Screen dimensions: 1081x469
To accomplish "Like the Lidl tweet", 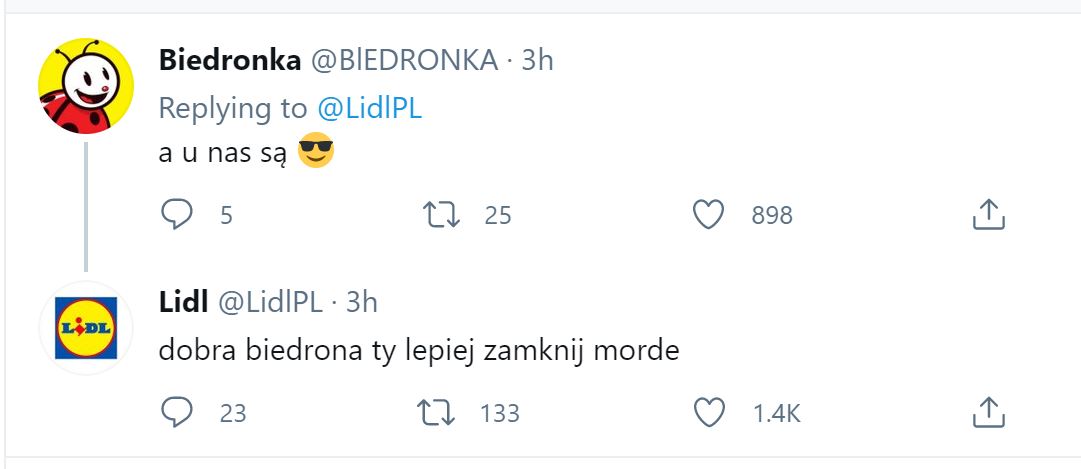I will [708, 412].
